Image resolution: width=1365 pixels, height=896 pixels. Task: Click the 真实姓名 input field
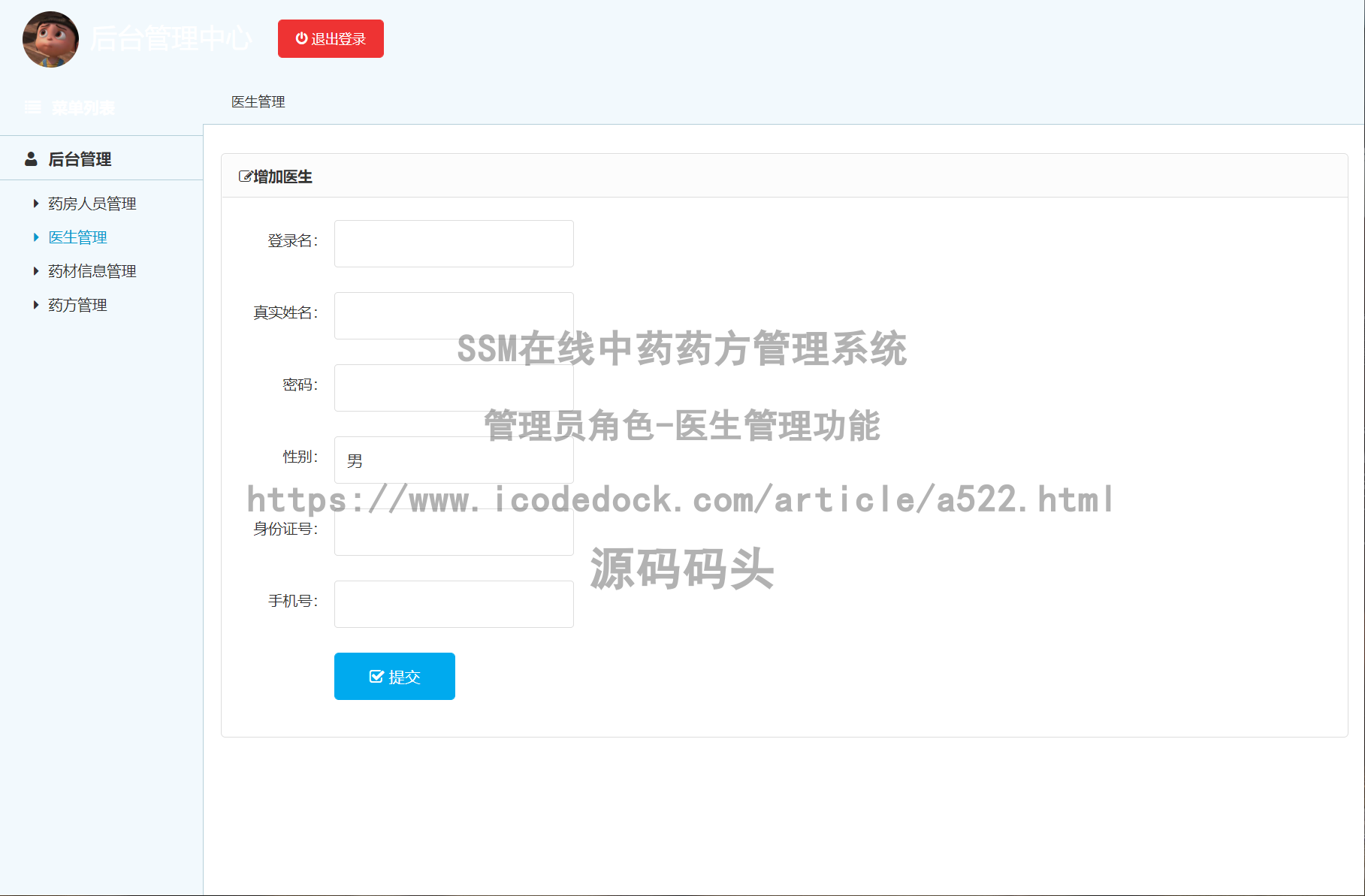coord(453,315)
